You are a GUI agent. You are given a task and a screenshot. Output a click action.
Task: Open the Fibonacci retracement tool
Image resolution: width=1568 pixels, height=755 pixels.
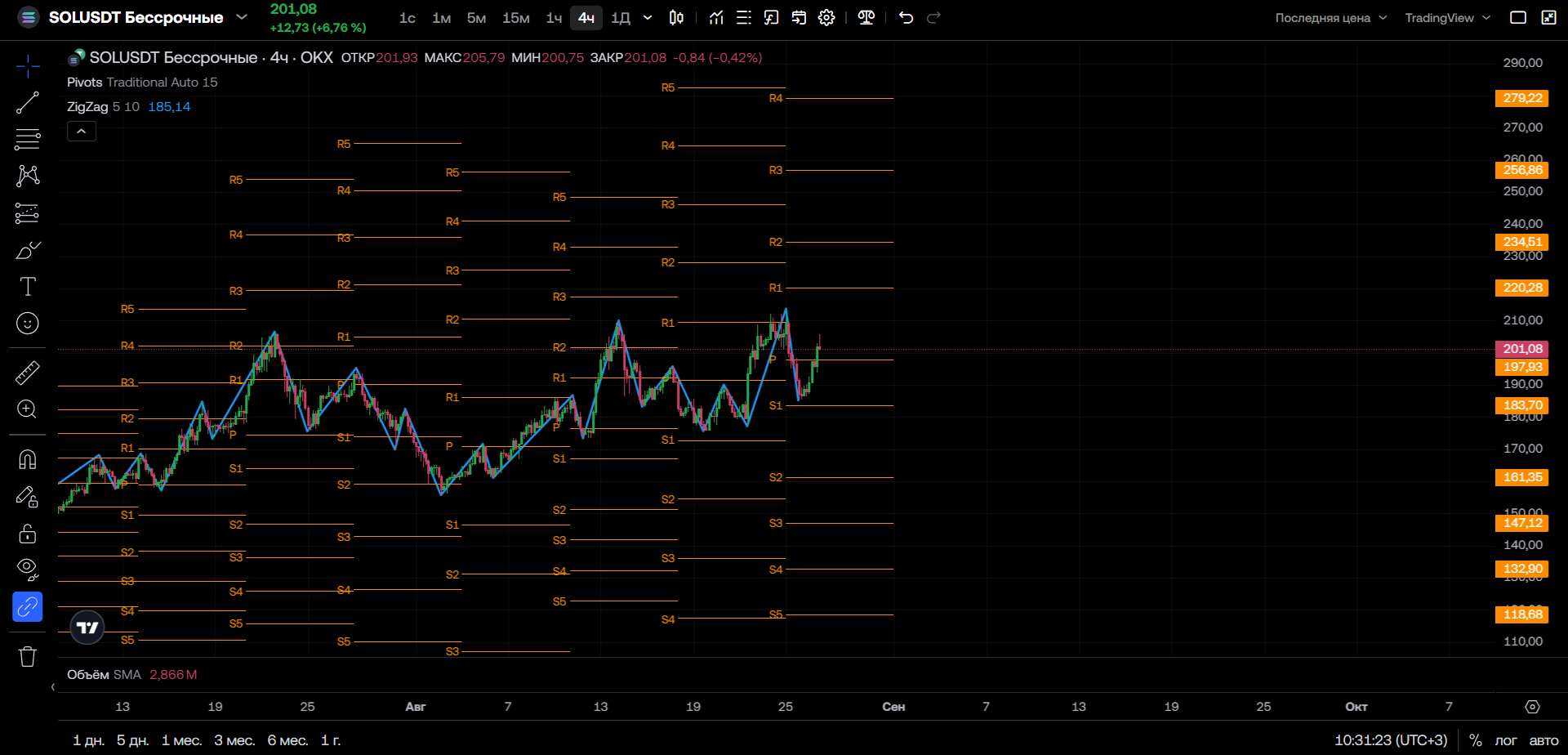point(27,139)
